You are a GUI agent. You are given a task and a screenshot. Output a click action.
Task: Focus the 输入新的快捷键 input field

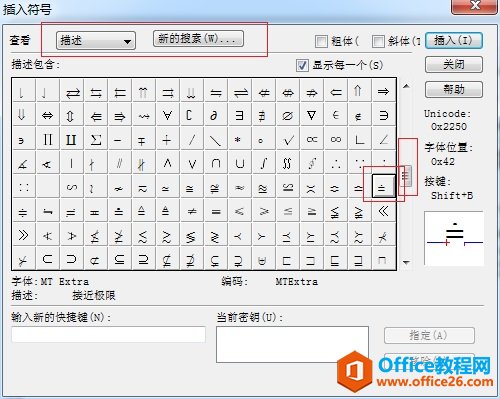point(108,334)
